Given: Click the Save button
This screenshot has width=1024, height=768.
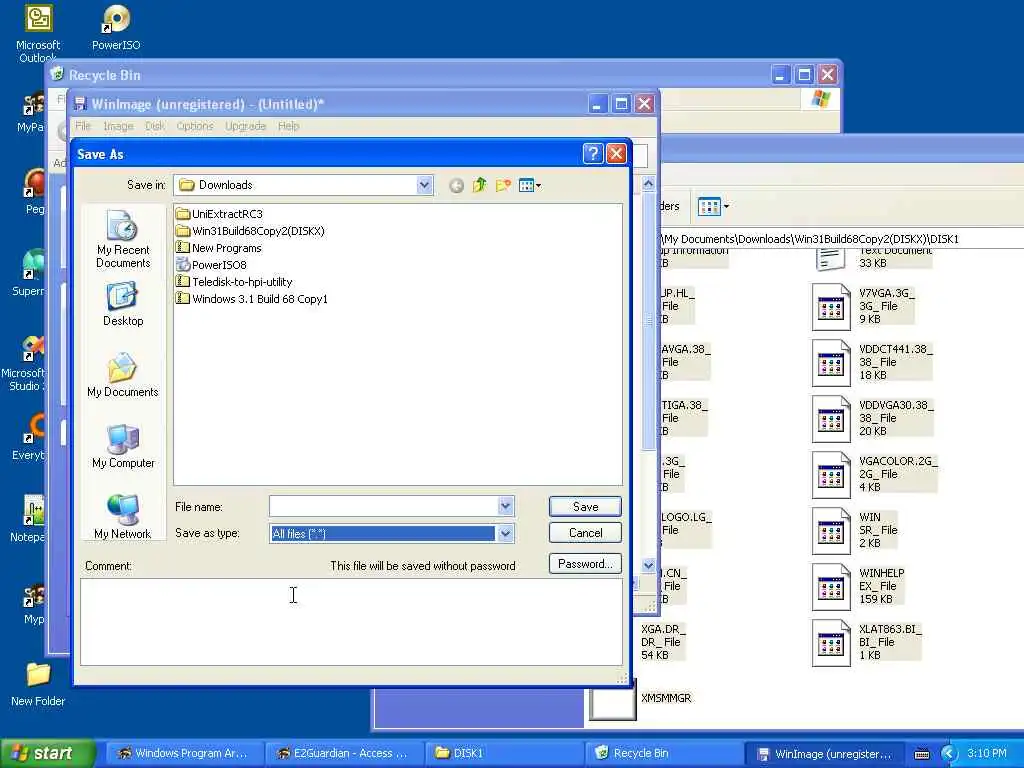Looking at the screenshot, I should click(x=585, y=507).
